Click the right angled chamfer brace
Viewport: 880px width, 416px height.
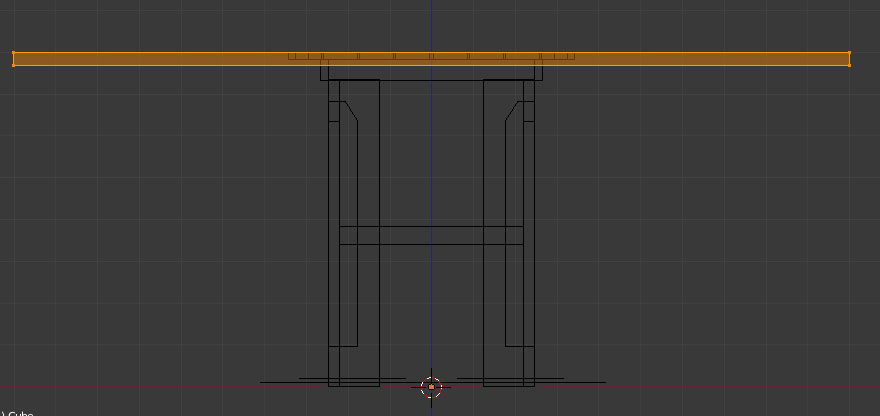coord(513,112)
